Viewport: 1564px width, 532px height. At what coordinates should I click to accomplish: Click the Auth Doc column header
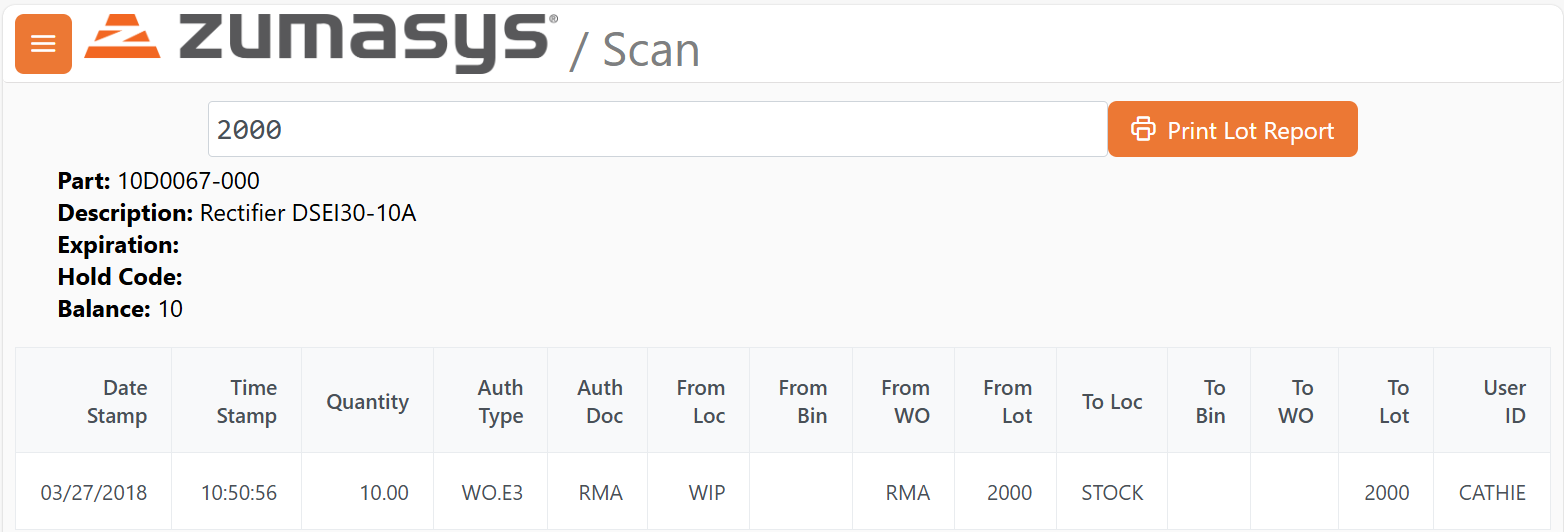[x=600, y=402]
